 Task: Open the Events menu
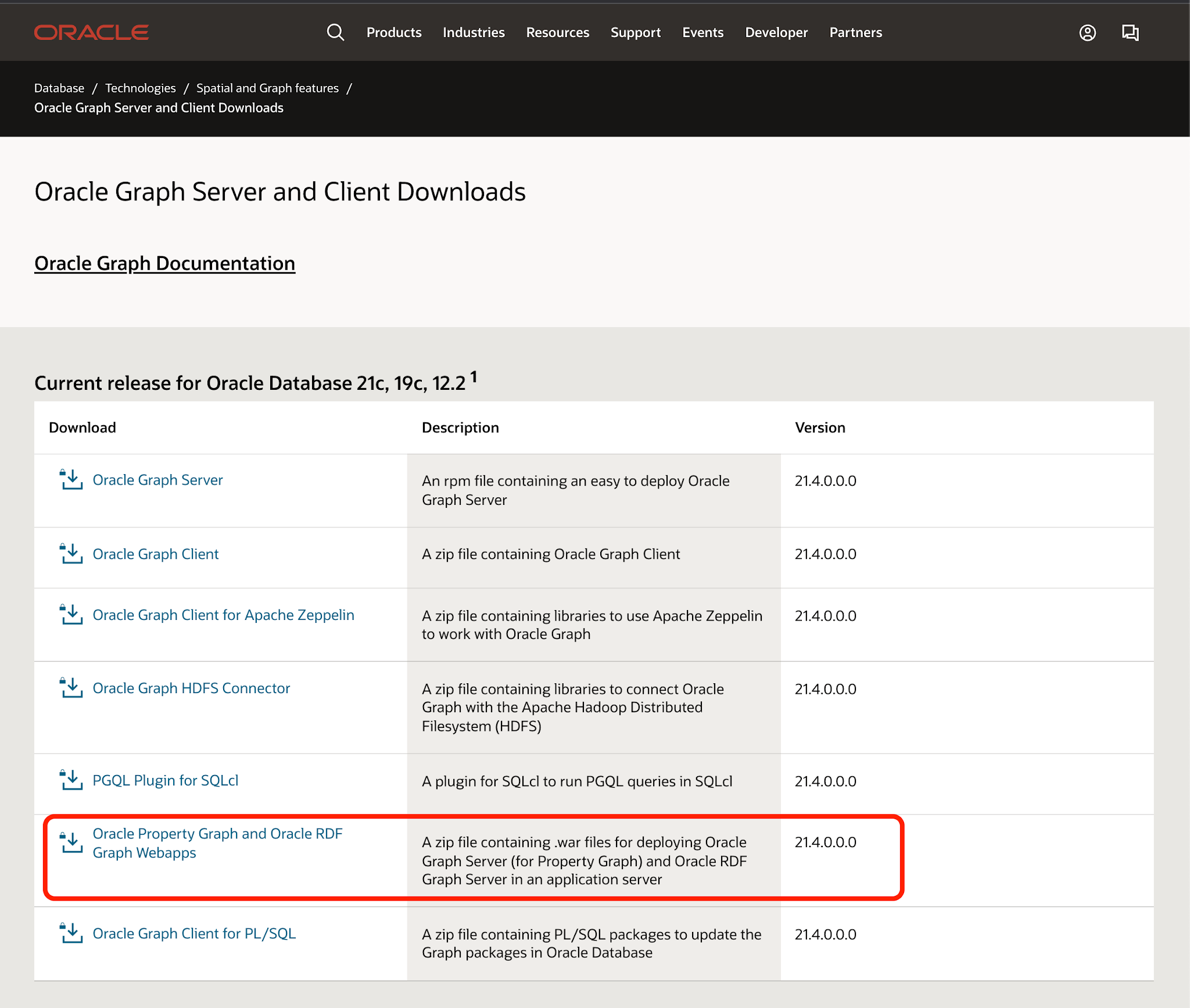(x=703, y=33)
